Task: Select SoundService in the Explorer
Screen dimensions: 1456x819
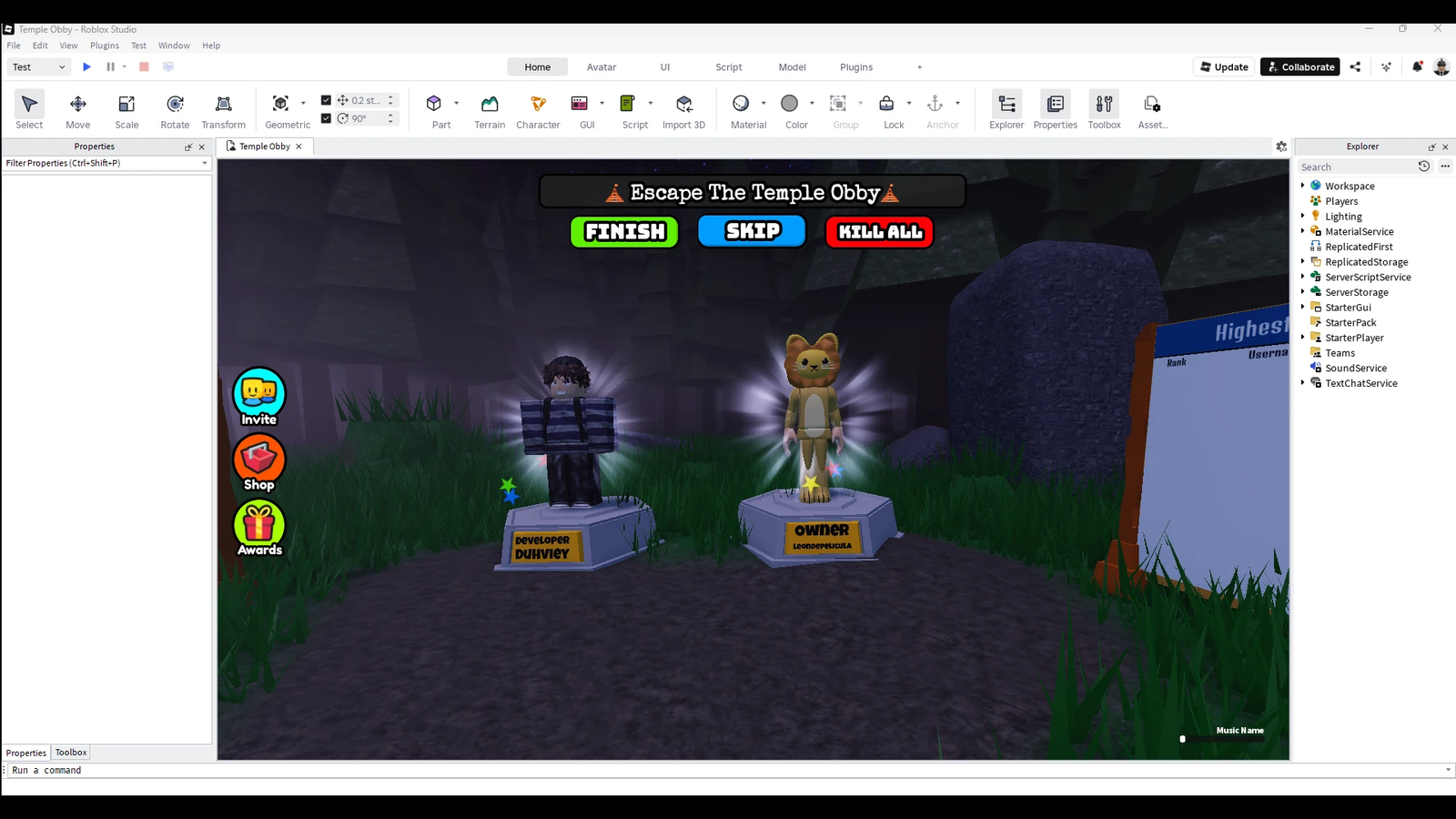Action: coord(1356,368)
